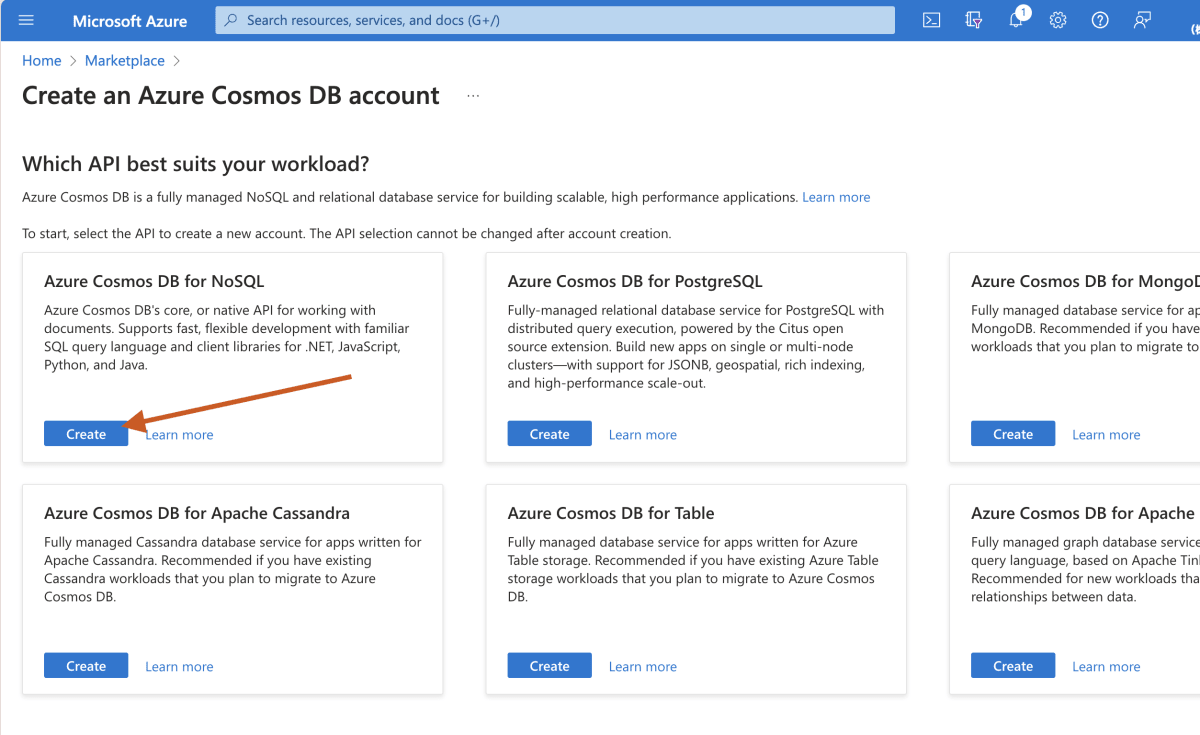Click the 'Azure Cosmos DB for PostgreSQL' card title
Screen dimensions: 1200x735
point(635,281)
